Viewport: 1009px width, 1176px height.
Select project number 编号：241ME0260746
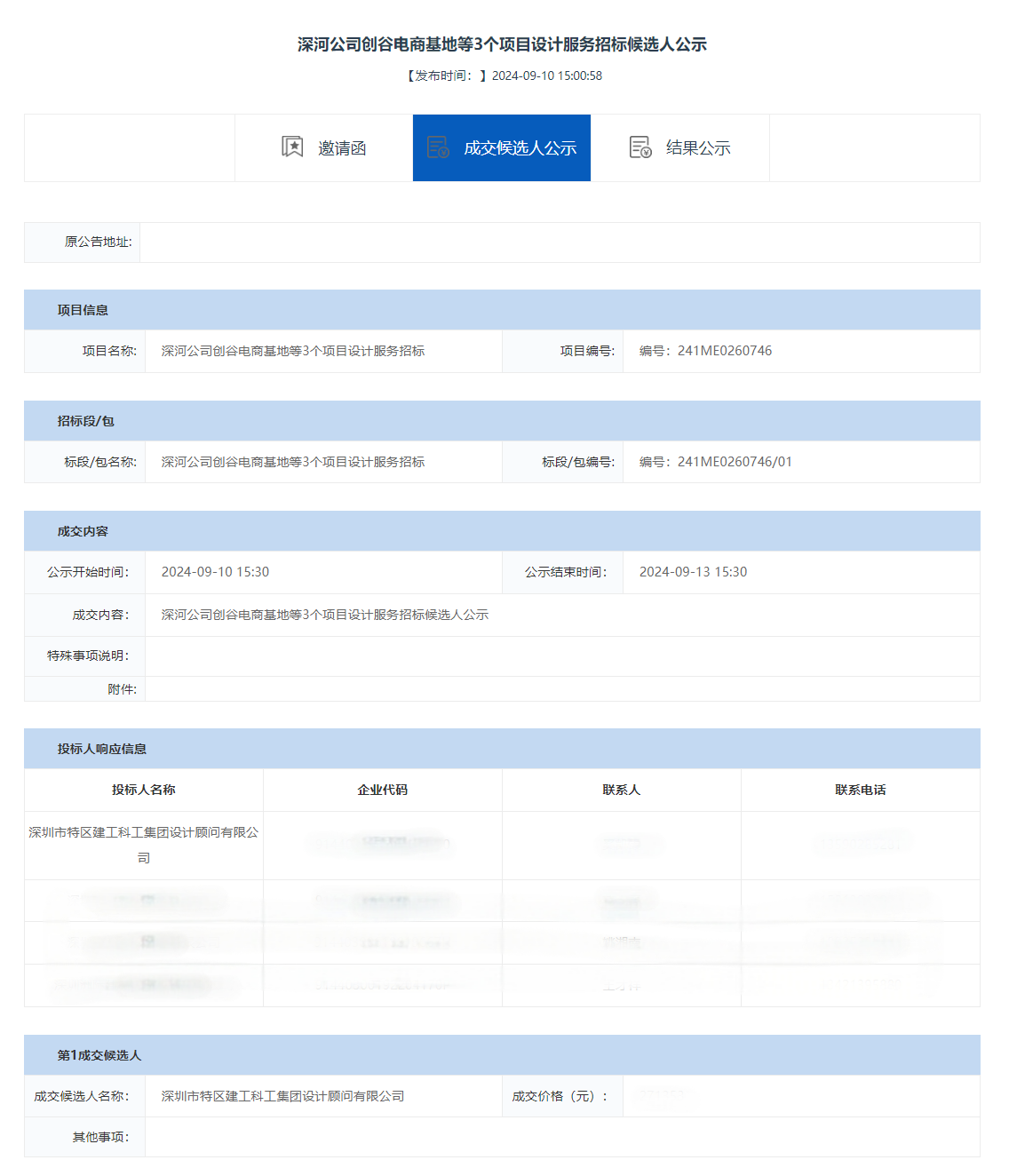pyautogui.click(x=705, y=351)
